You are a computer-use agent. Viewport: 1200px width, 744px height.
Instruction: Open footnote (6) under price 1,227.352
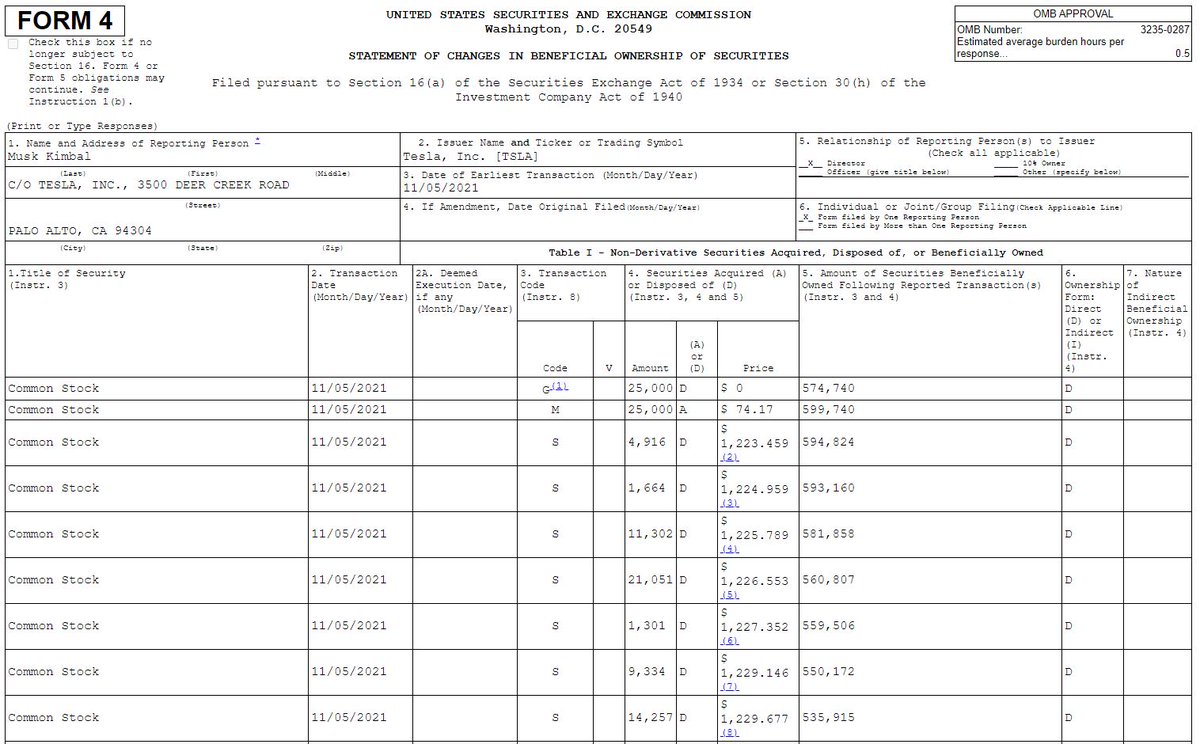point(730,640)
